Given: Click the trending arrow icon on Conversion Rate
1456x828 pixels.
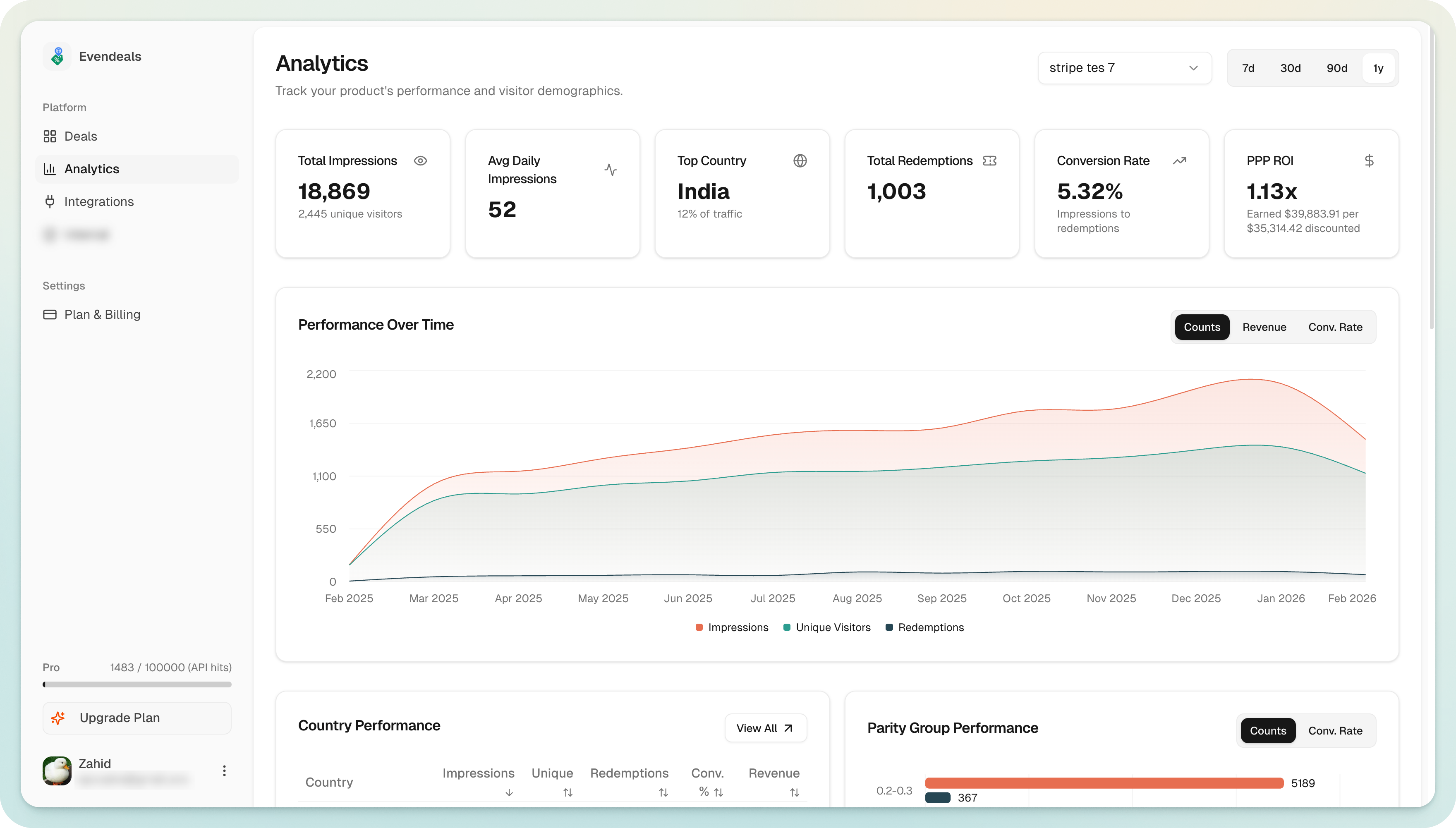Looking at the screenshot, I should pos(1180,161).
